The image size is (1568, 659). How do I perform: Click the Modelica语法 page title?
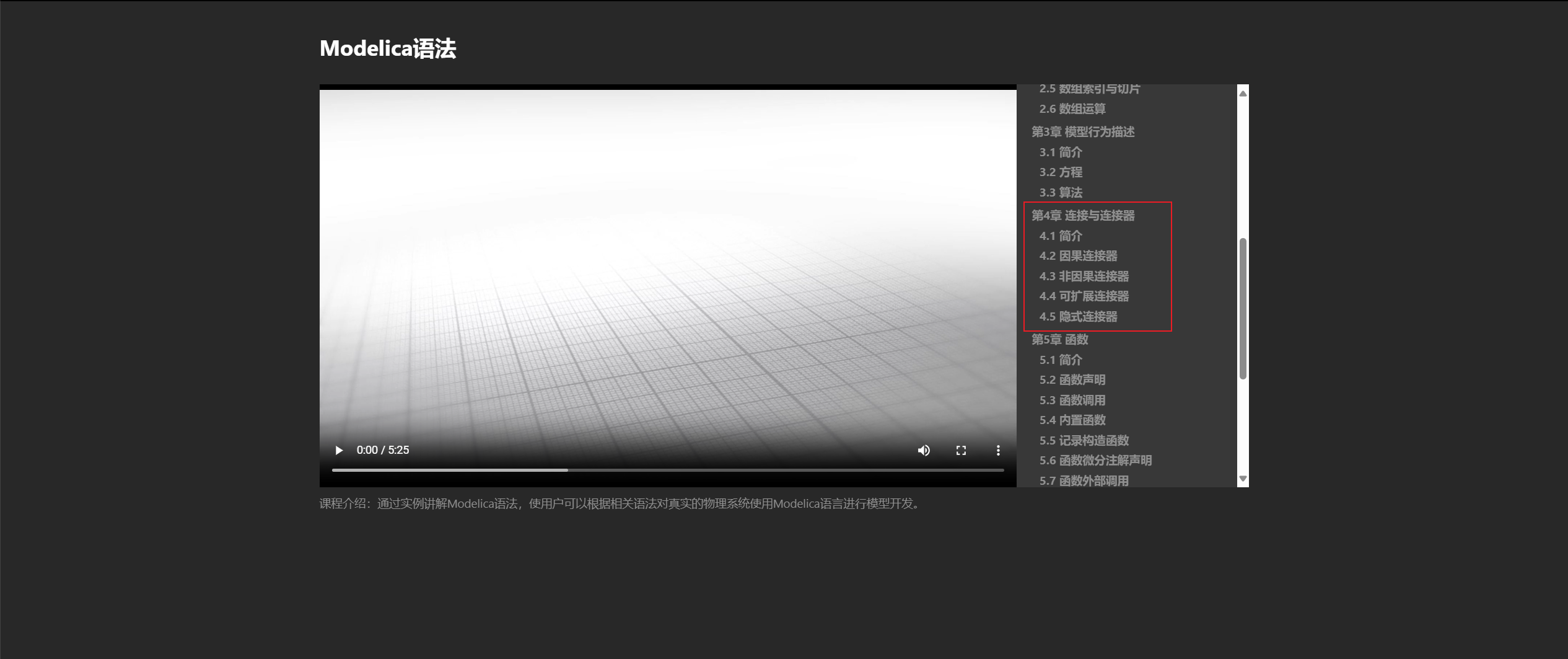(388, 48)
